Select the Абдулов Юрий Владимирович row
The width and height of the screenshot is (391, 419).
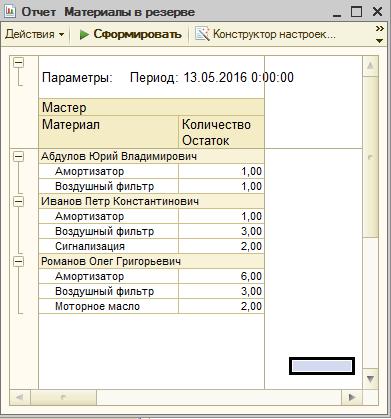click(152, 156)
